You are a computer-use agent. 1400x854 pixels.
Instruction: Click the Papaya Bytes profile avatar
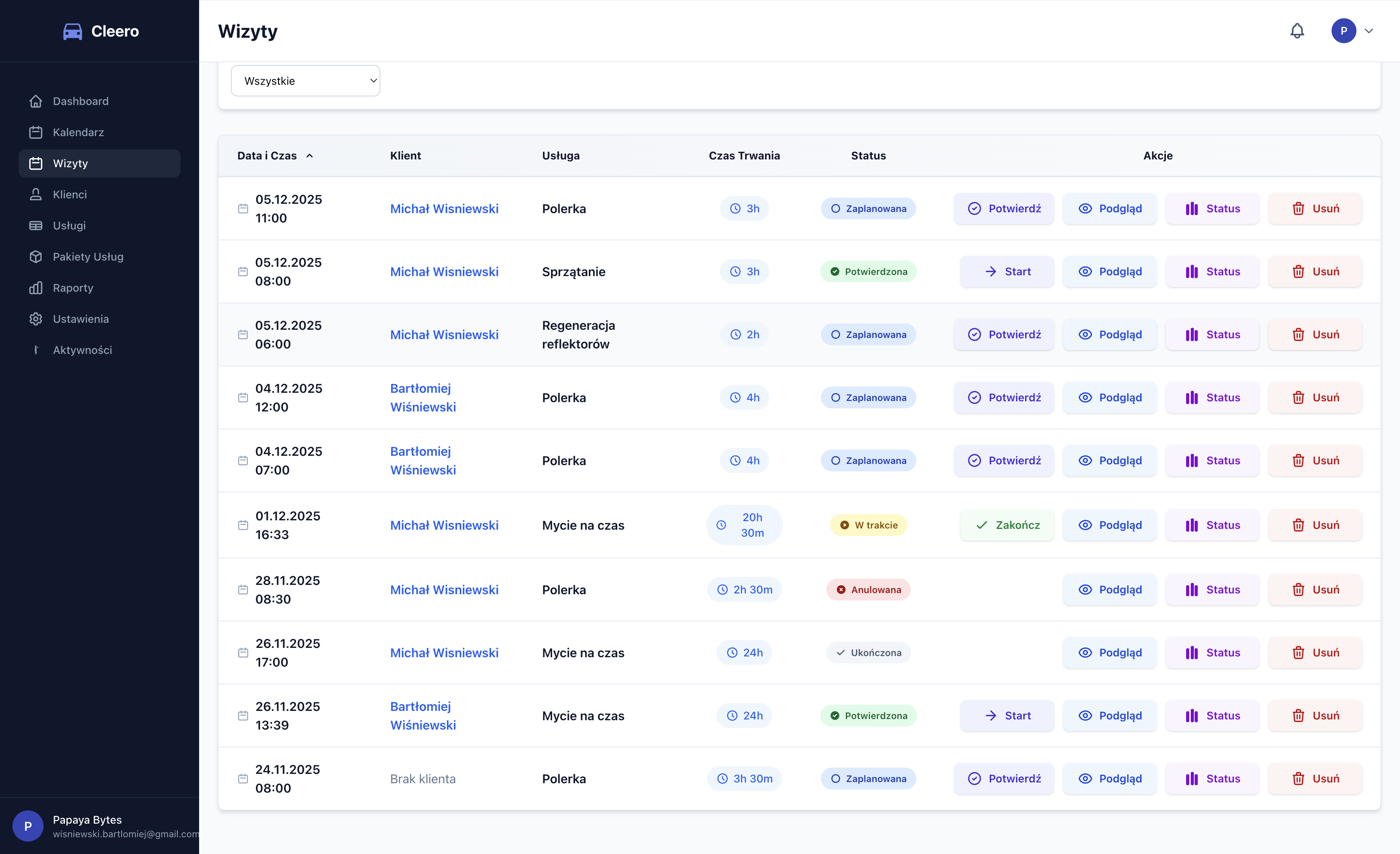[28, 826]
